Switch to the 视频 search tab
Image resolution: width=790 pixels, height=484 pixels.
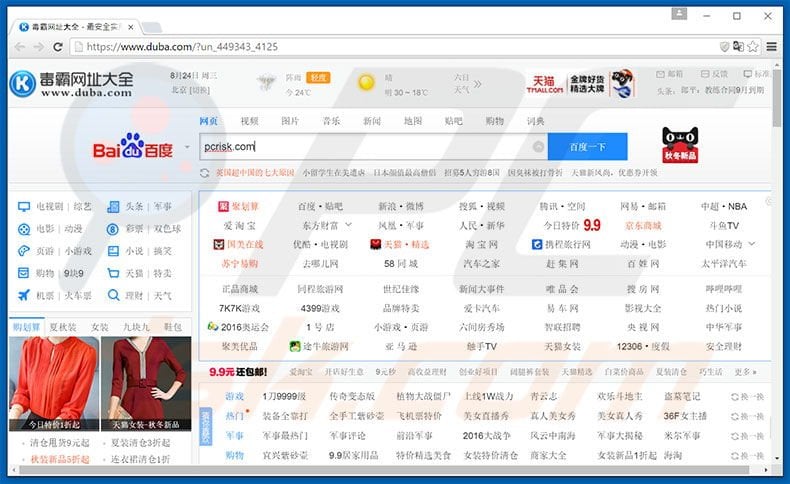pos(249,121)
